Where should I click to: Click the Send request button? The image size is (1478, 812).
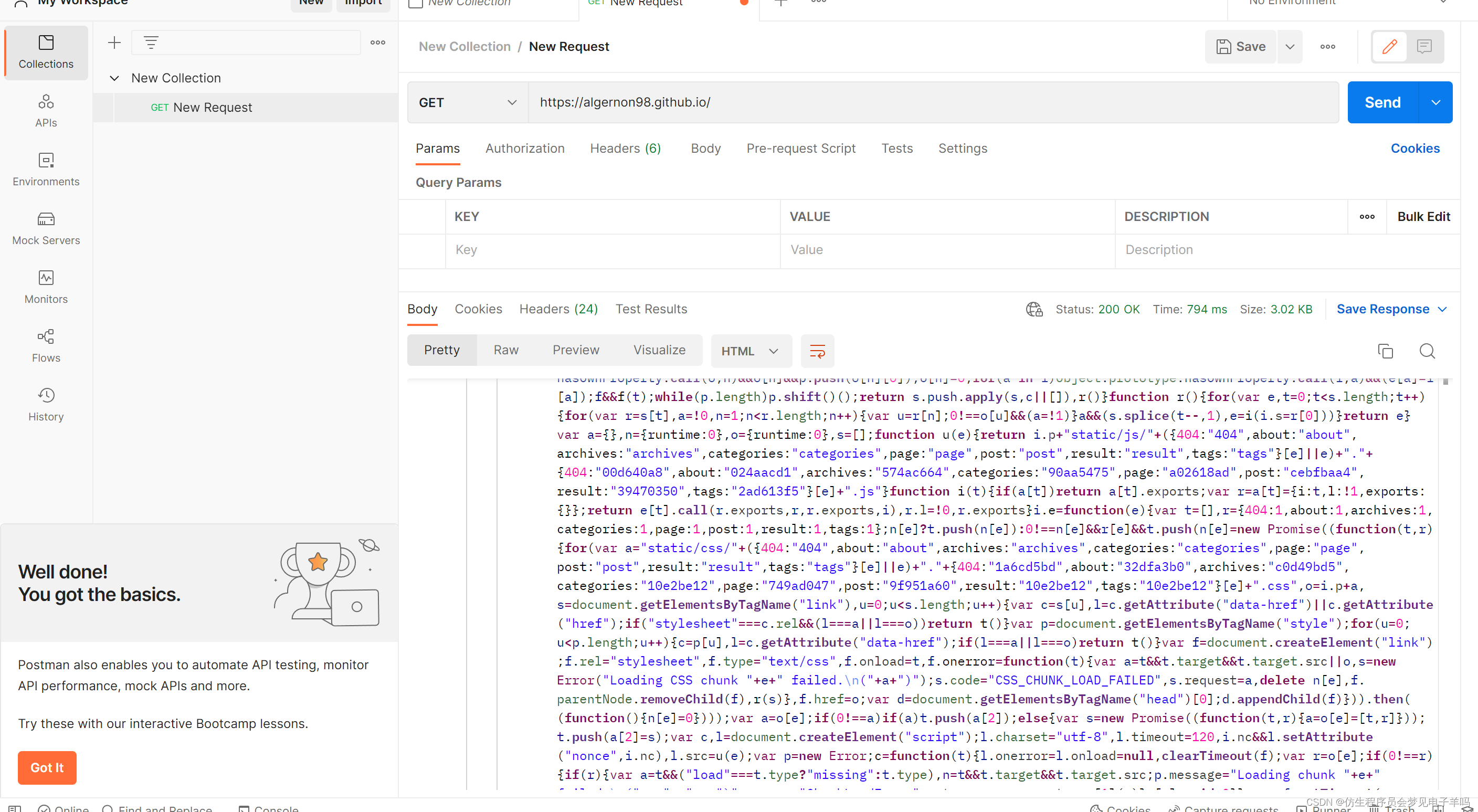click(1384, 102)
